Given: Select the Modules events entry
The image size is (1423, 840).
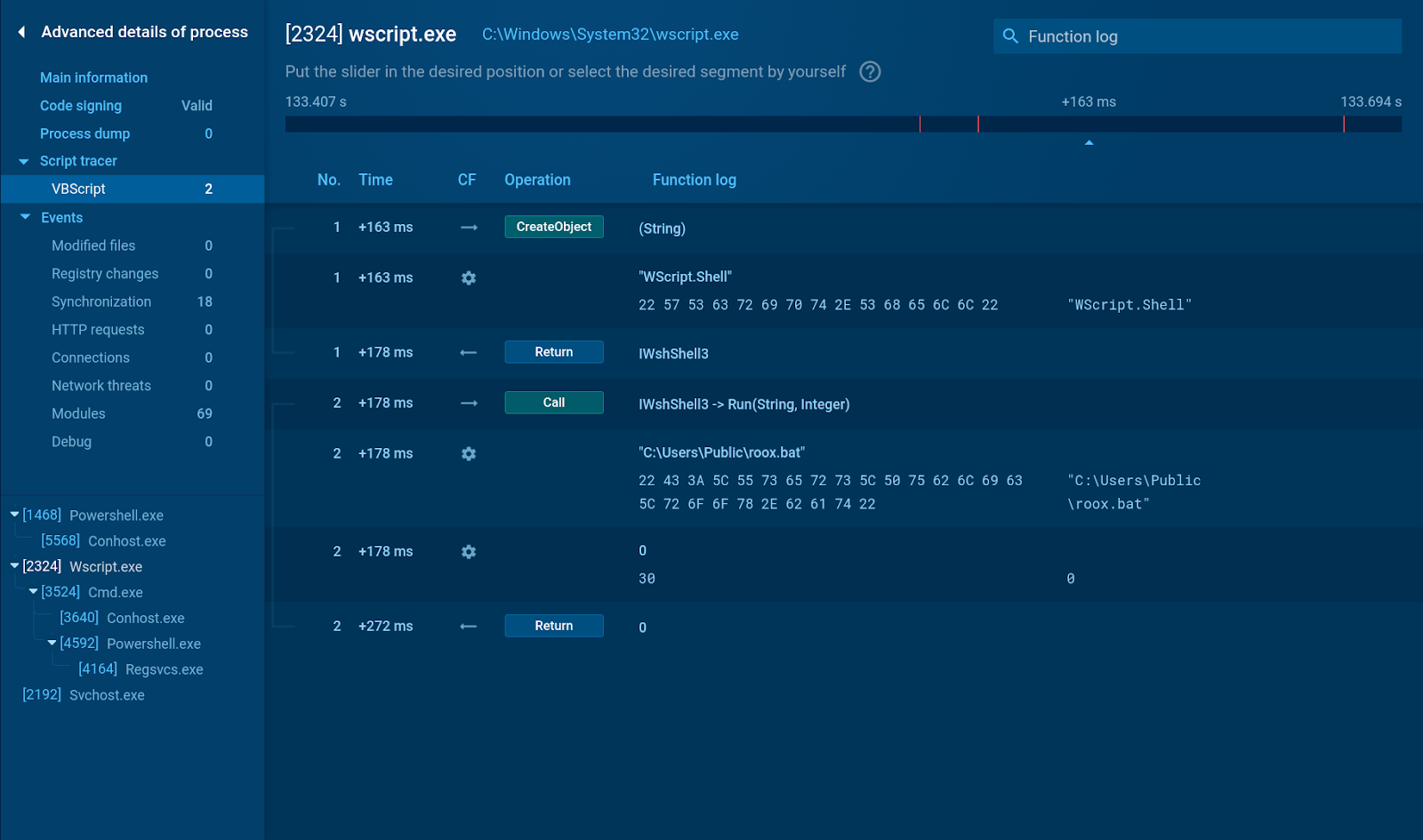Looking at the screenshot, I should (x=78, y=414).
